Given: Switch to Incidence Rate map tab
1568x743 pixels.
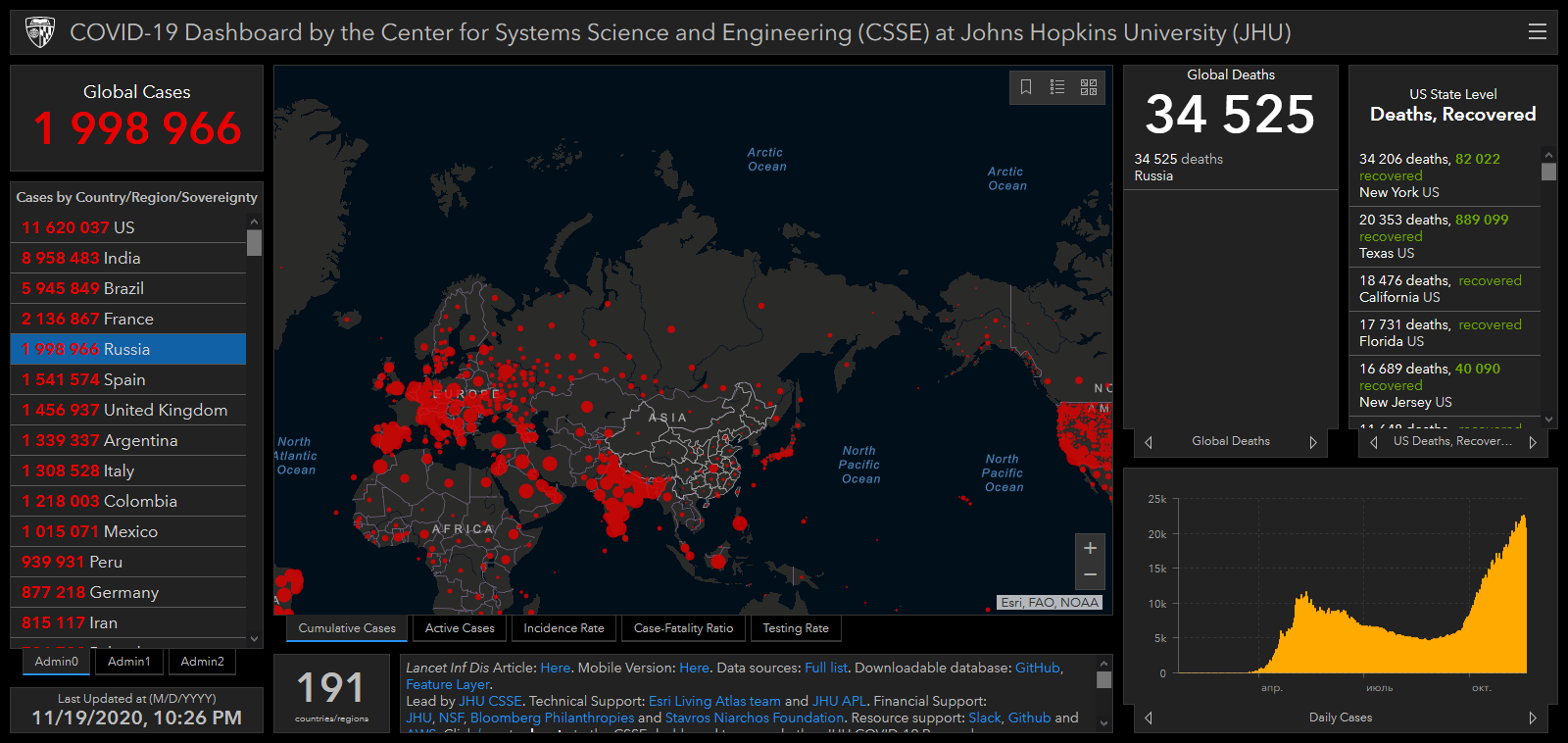Looking at the screenshot, I should click(563, 628).
